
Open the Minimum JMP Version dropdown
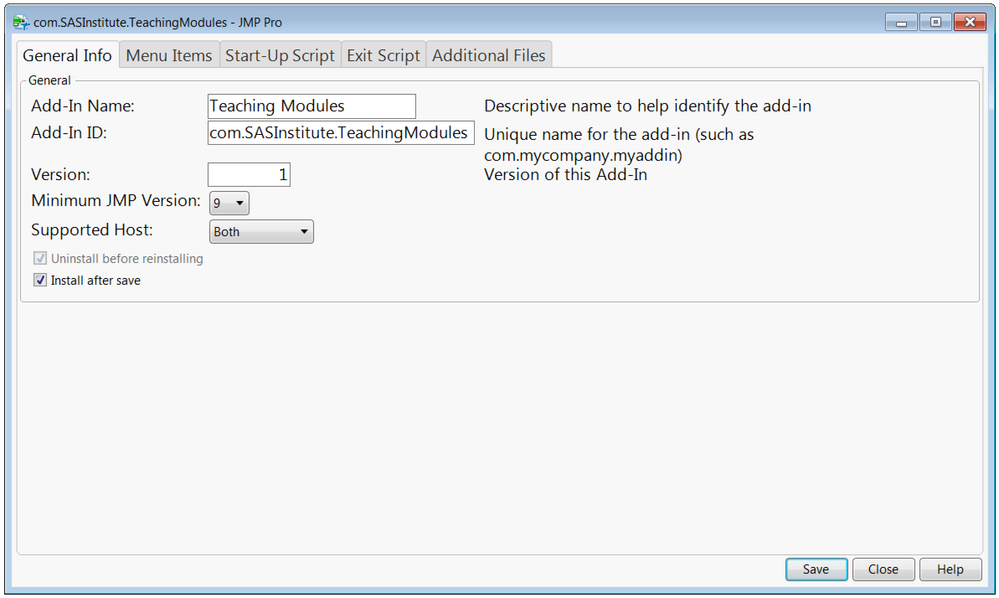pyautogui.click(x=229, y=203)
